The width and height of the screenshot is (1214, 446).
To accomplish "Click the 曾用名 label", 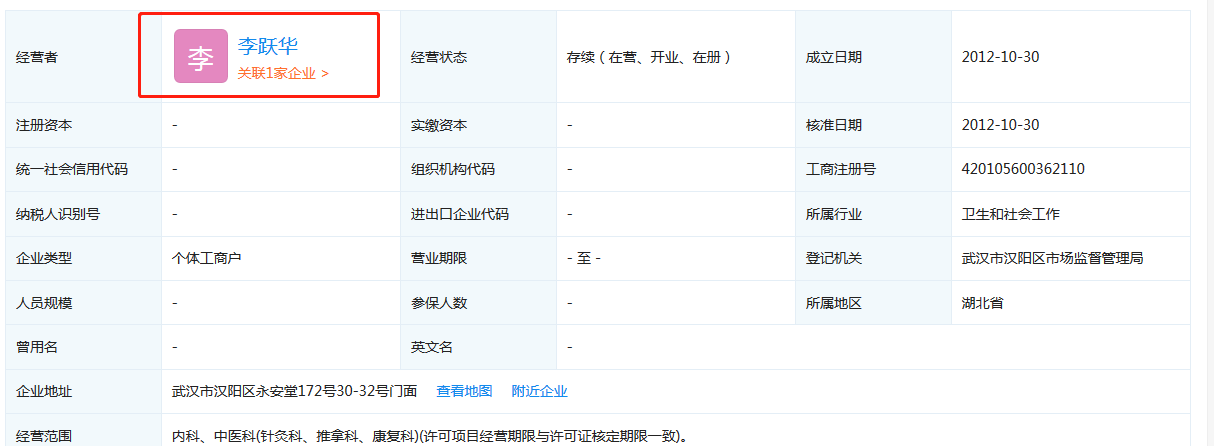I will click(x=37, y=347).
